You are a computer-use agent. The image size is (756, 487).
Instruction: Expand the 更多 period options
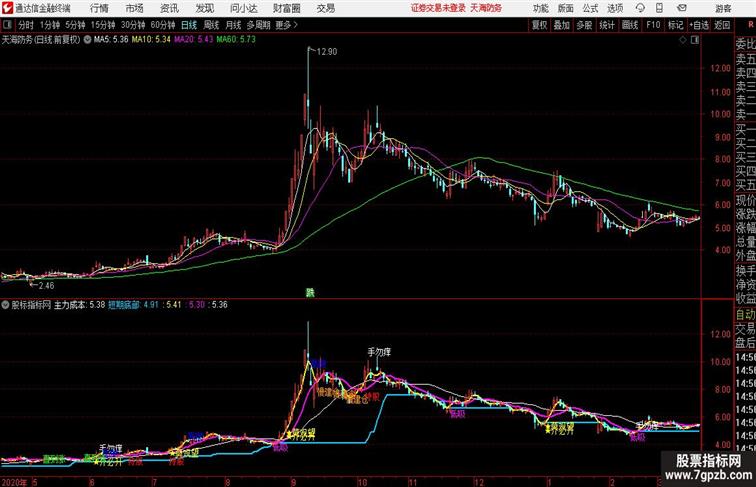[x=287, y=25]
